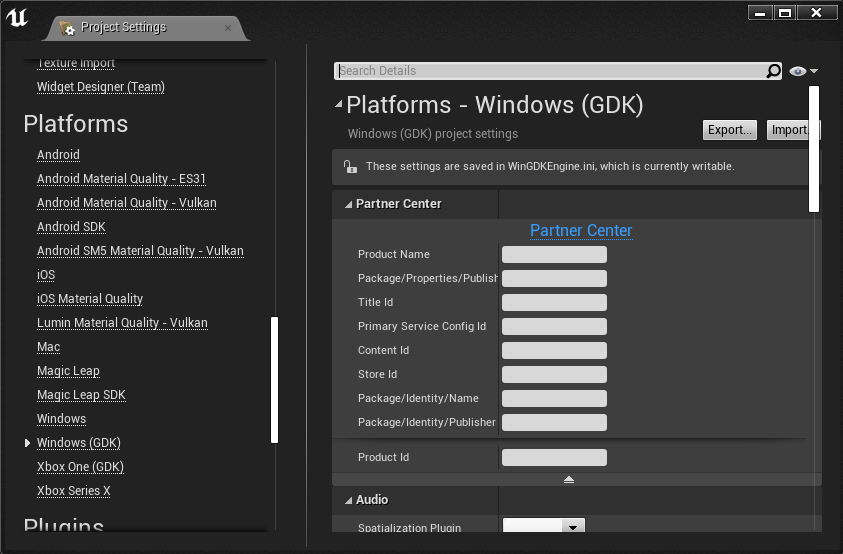The width and height of the screenshot is (843, 554).
Task: Maximize the Project Settings window
Action: click(785, 13)
